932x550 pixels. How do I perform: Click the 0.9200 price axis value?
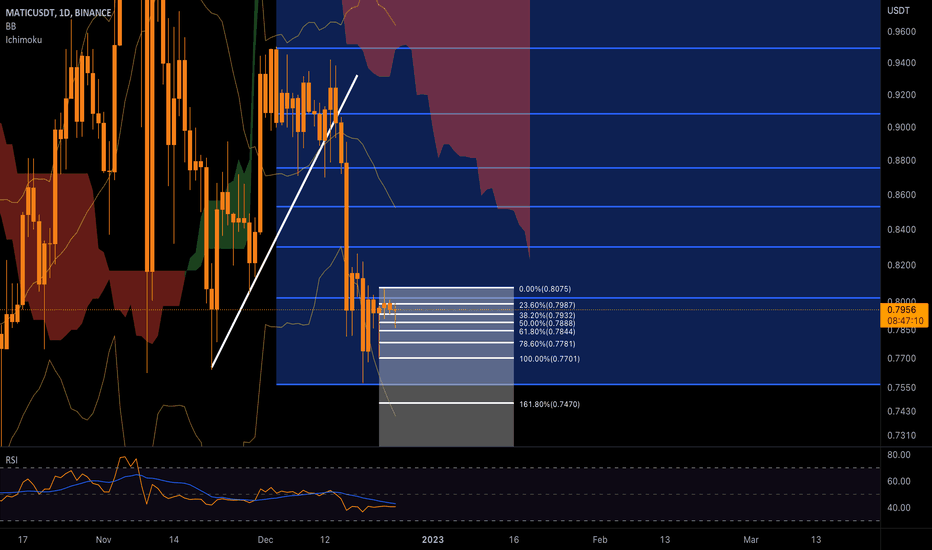click(x=901, y=95)
